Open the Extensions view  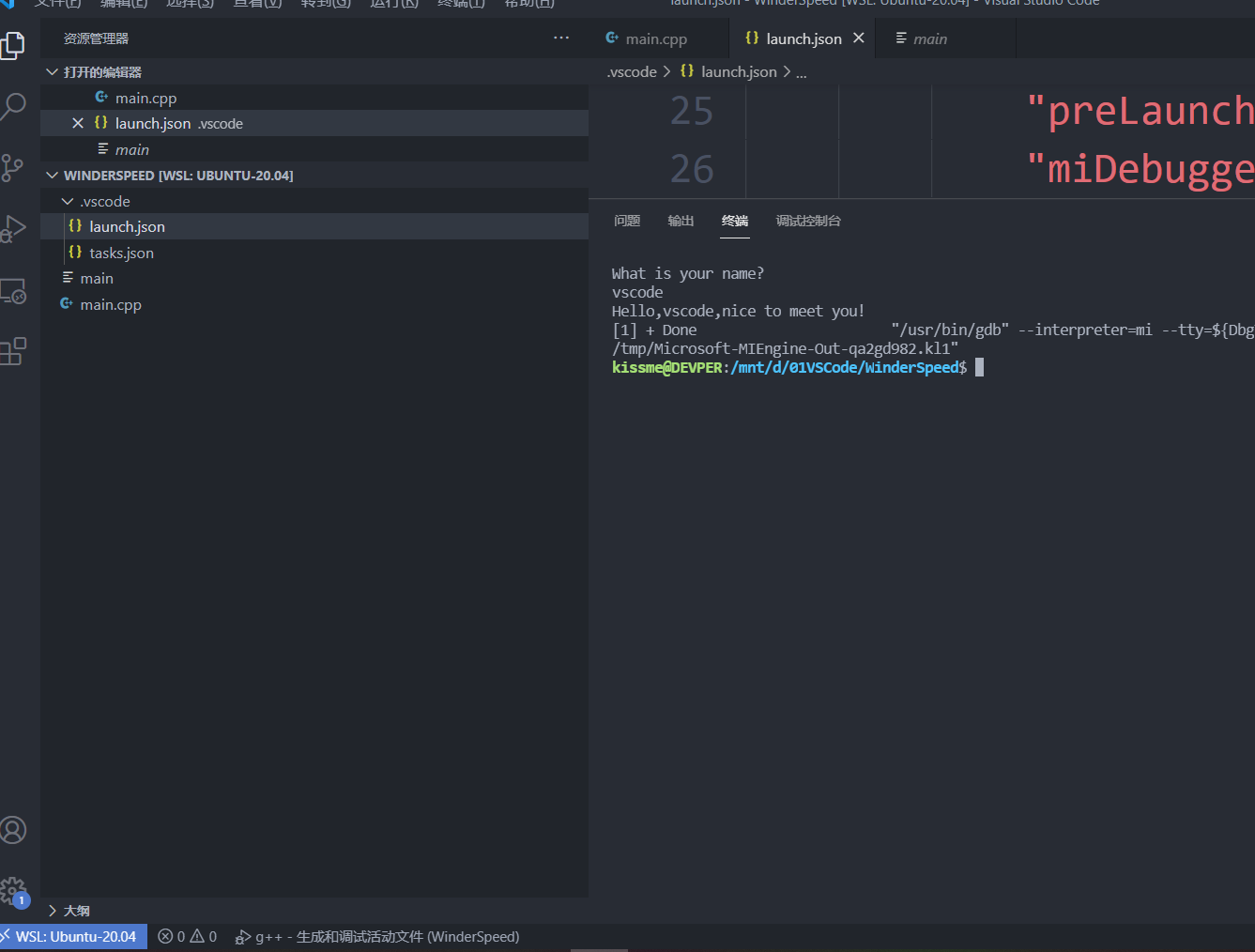[x=14, y=350]
